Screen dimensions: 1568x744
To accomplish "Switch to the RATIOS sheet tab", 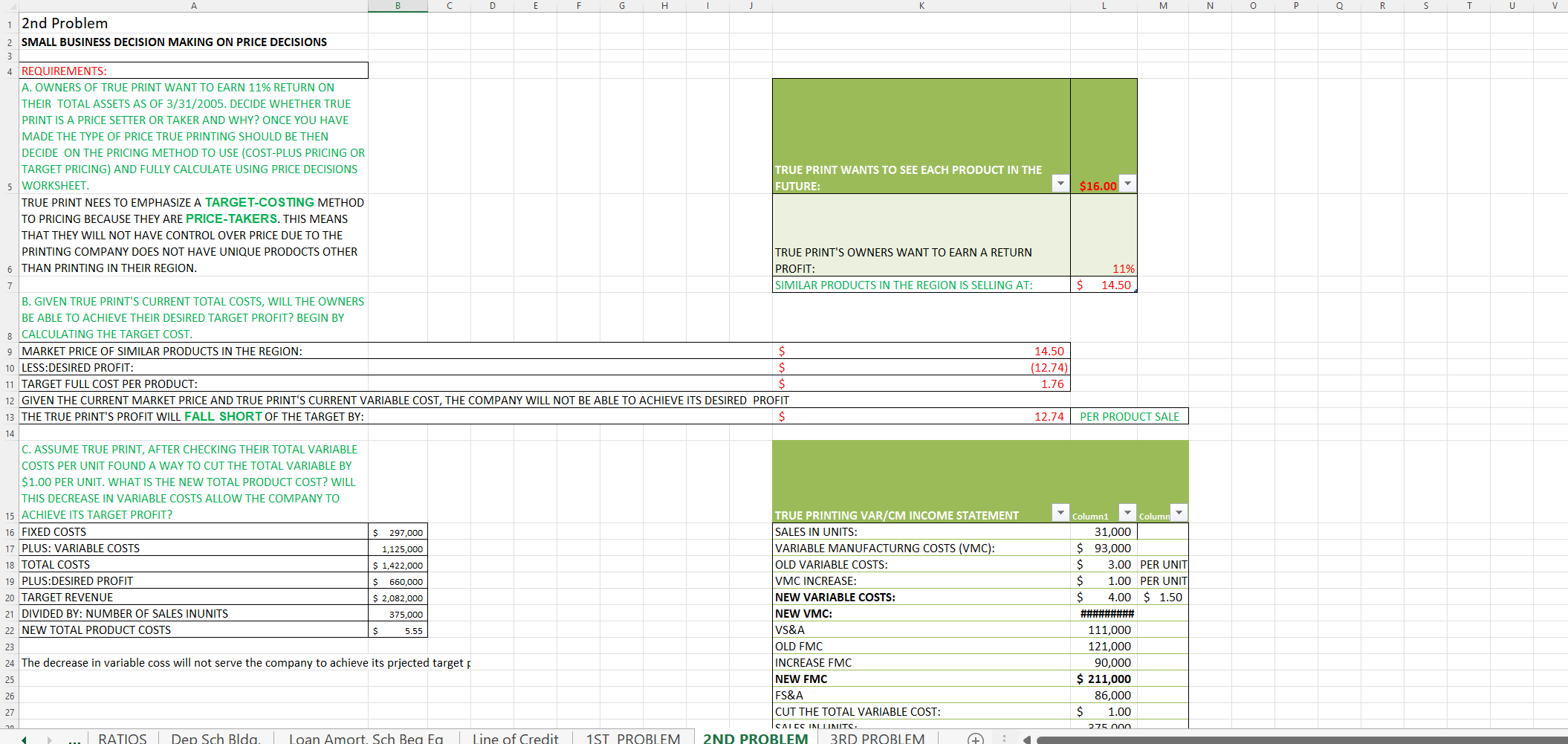I will tap(123, 738).
